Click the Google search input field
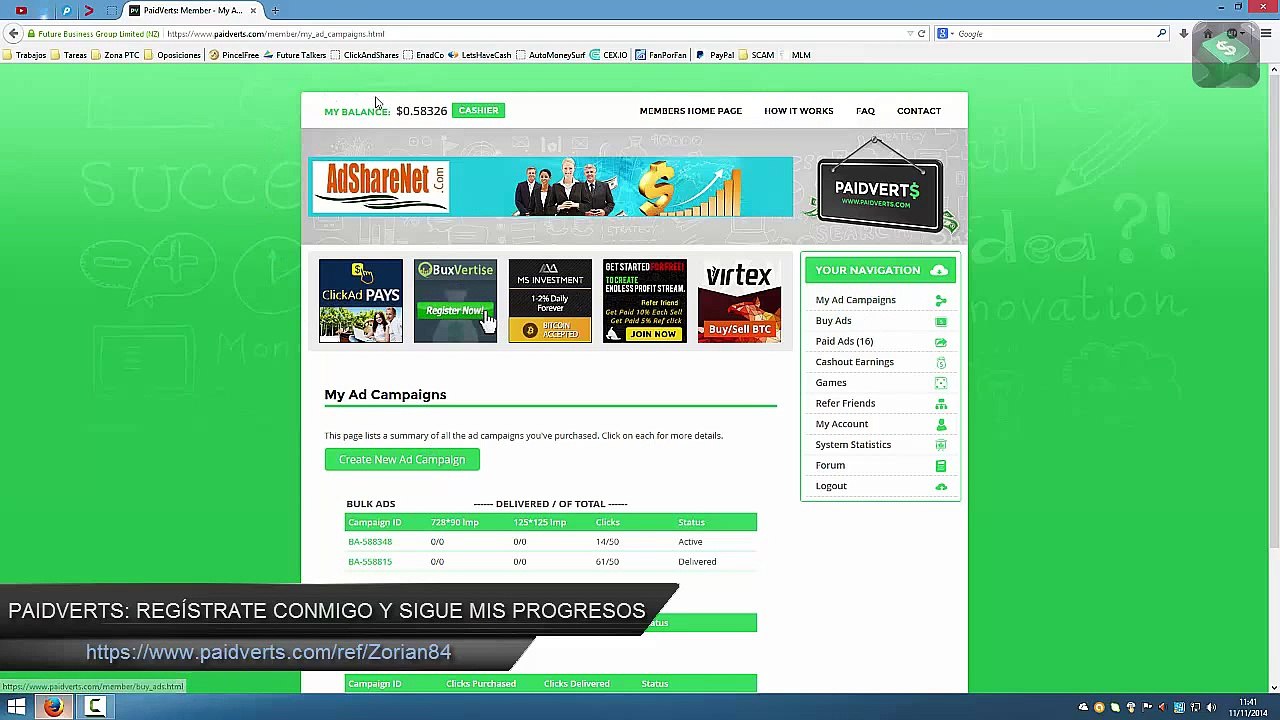Image resolution: width=1280 pixels, height=720 pixels. coord(1054,34)
